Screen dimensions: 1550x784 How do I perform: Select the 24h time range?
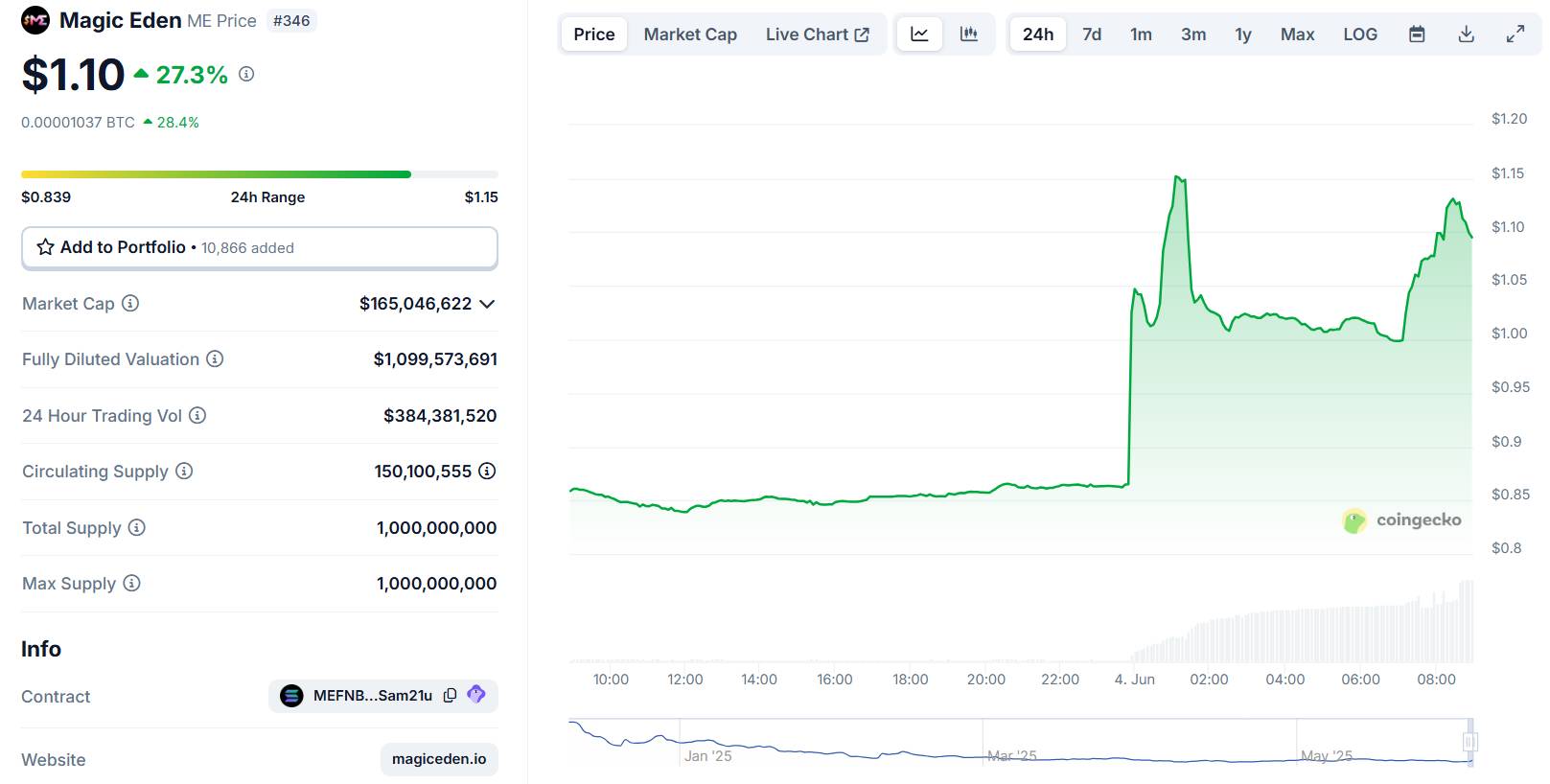(1038, 35)
